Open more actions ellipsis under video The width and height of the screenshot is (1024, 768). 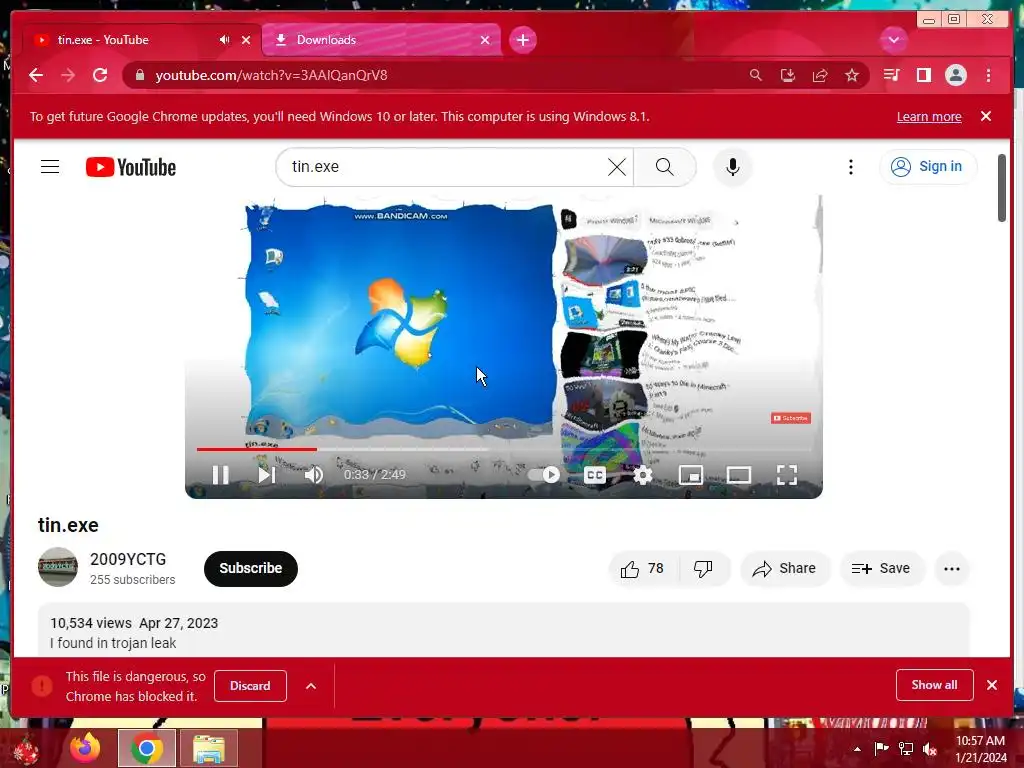coord(952,569)
